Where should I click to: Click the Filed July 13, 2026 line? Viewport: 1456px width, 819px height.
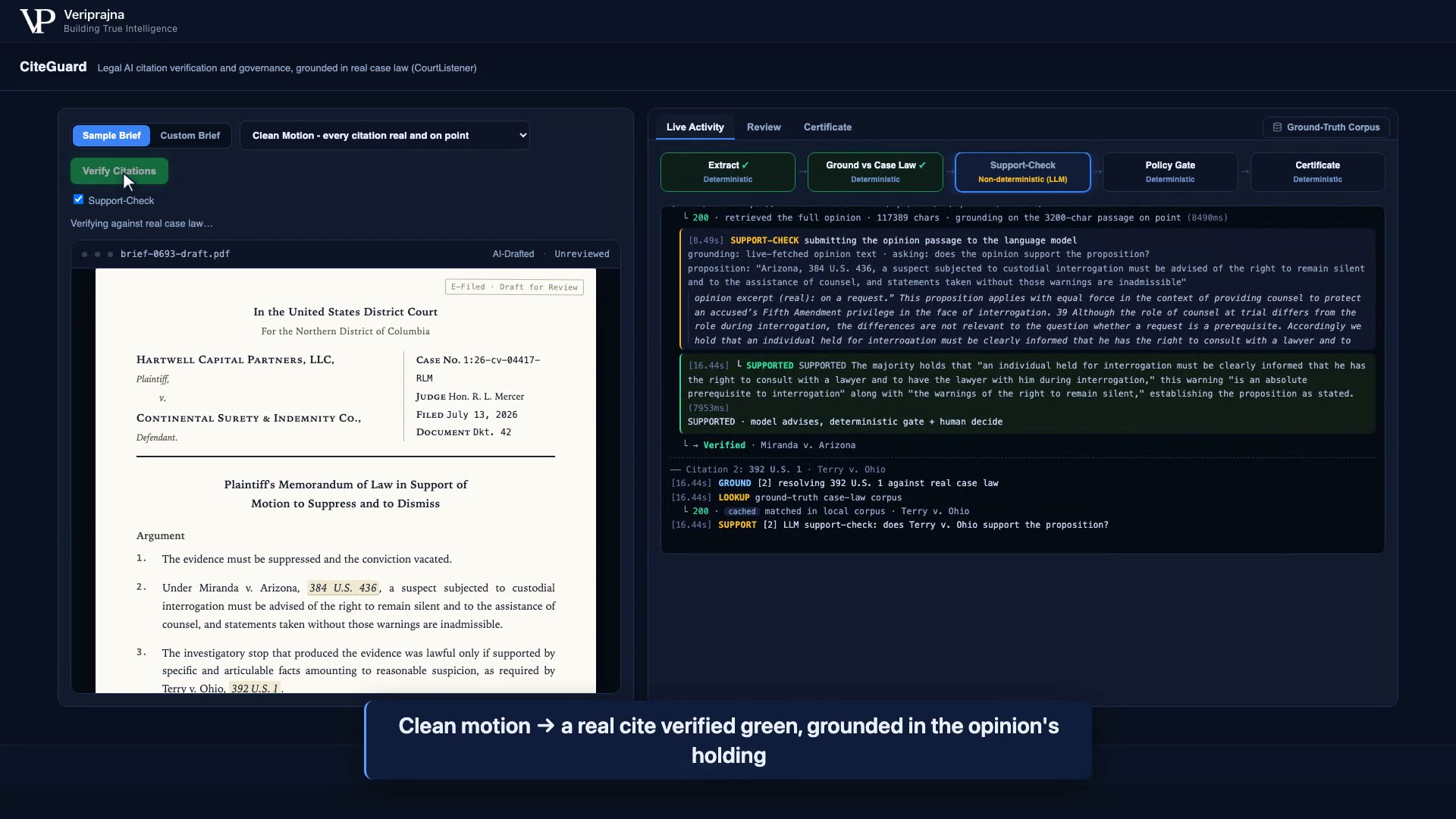tap(466, 415)
